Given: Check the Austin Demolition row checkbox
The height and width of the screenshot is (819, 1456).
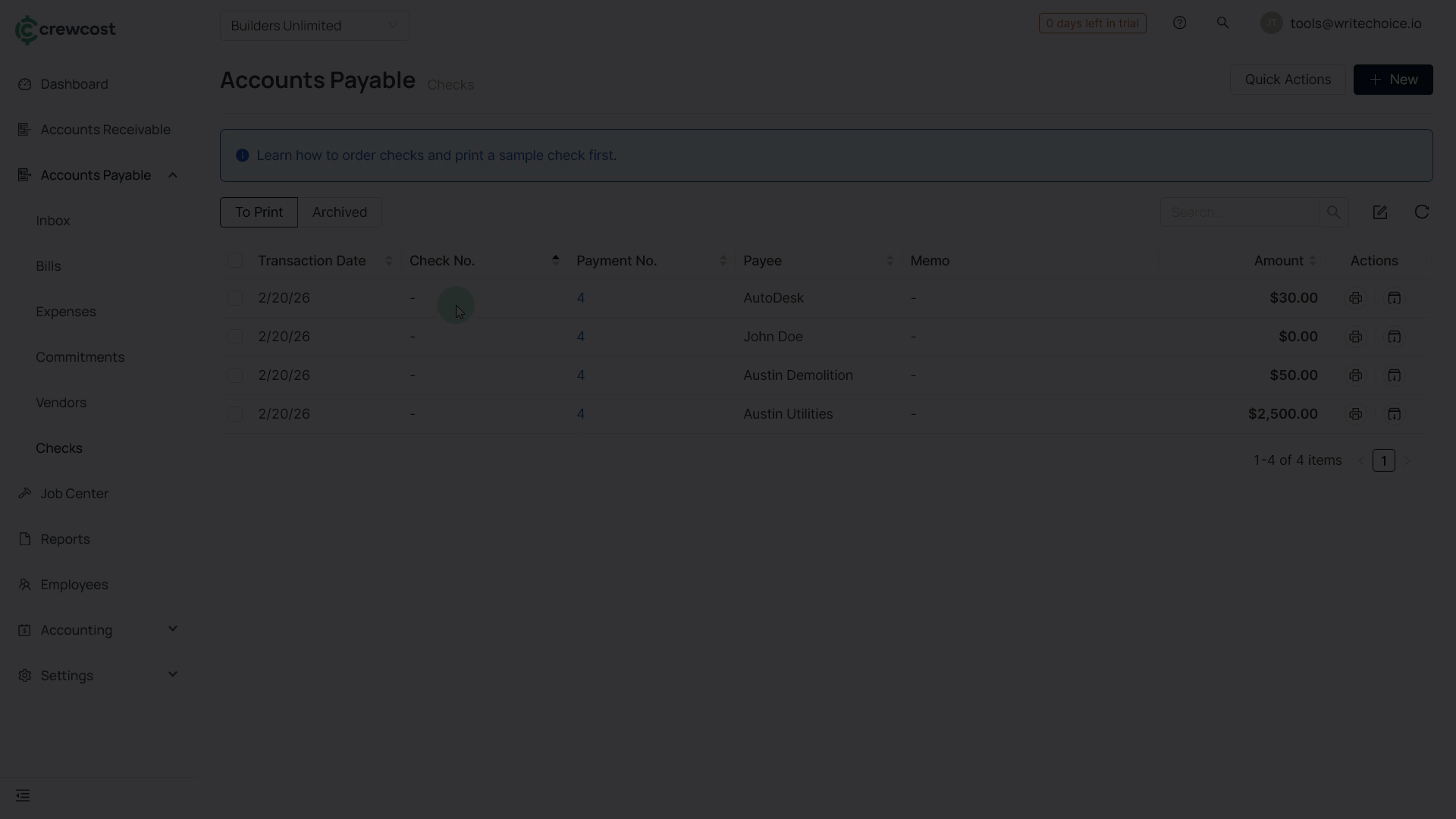Looking at the screenshot, I should coord(235,375).
